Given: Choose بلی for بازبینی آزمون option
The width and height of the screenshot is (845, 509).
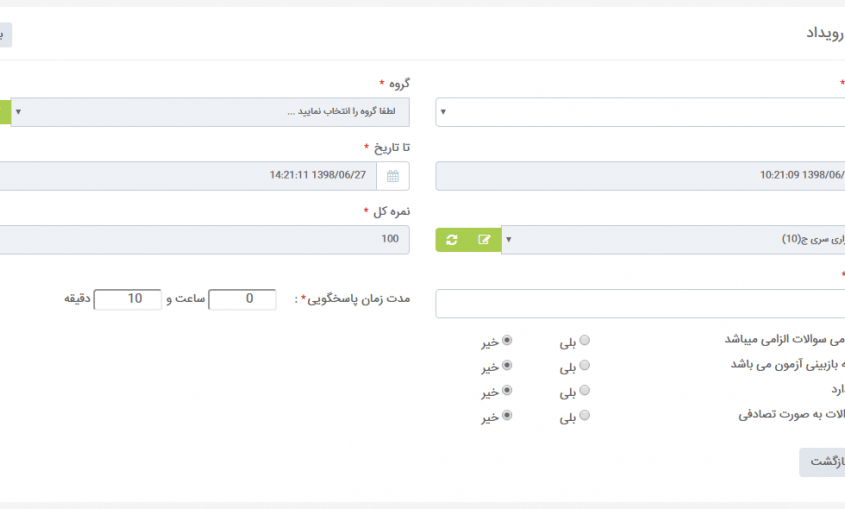Looking at the screenshot, I should pyautogui.click(x=585, y=365).
